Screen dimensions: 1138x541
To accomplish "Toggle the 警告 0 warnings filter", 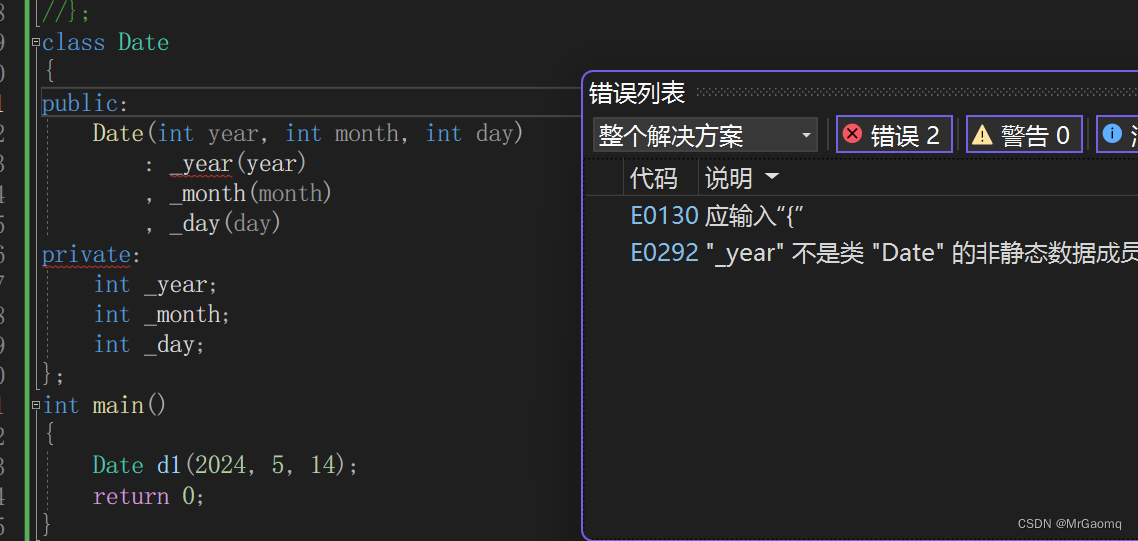I will [1024, 134].
